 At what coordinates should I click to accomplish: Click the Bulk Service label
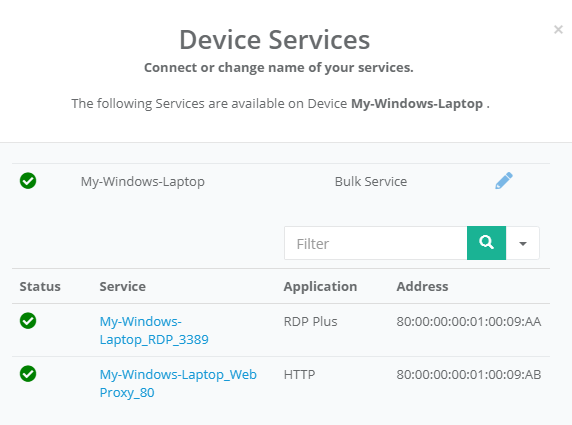pos(371,181)
